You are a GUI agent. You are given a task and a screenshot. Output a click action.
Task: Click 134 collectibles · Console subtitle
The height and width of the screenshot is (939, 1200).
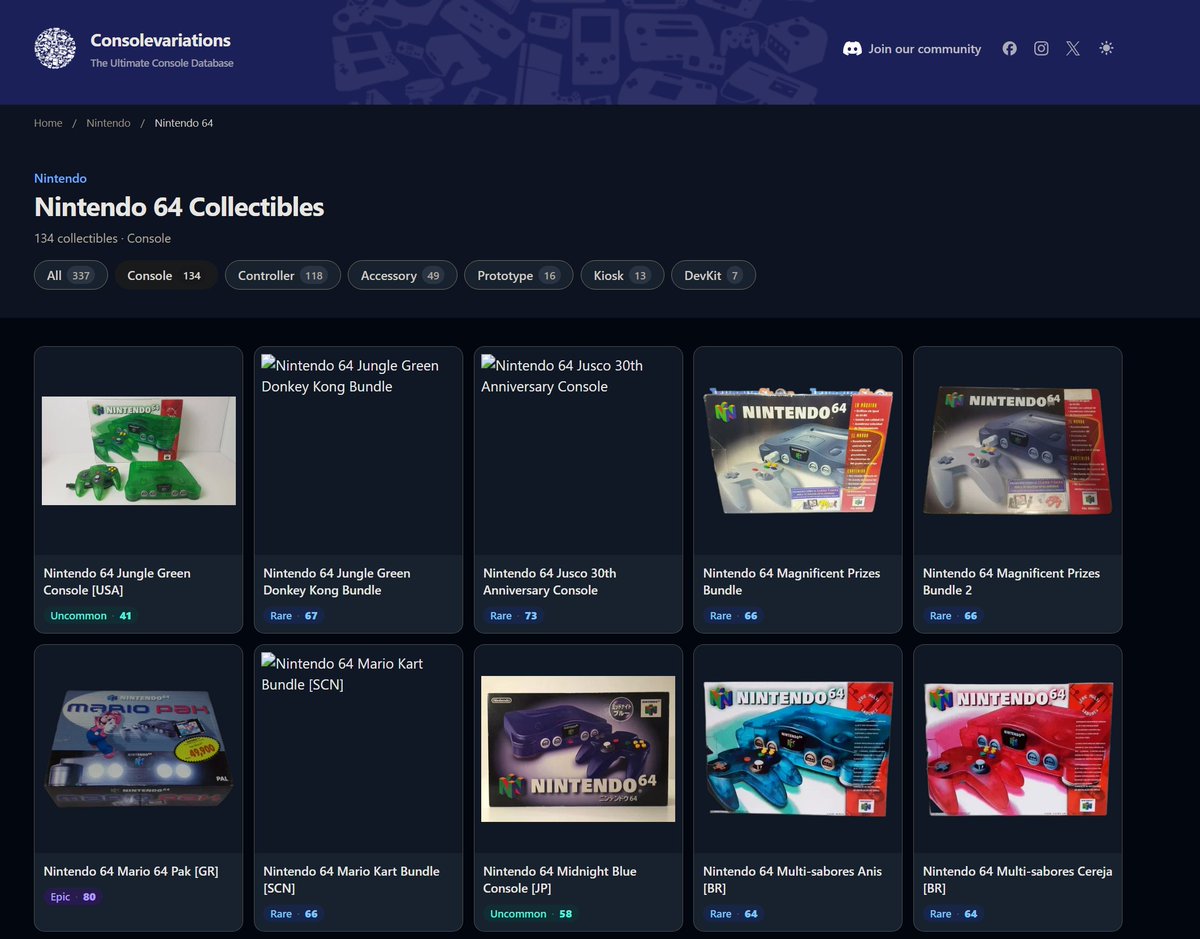coord(102,238)
